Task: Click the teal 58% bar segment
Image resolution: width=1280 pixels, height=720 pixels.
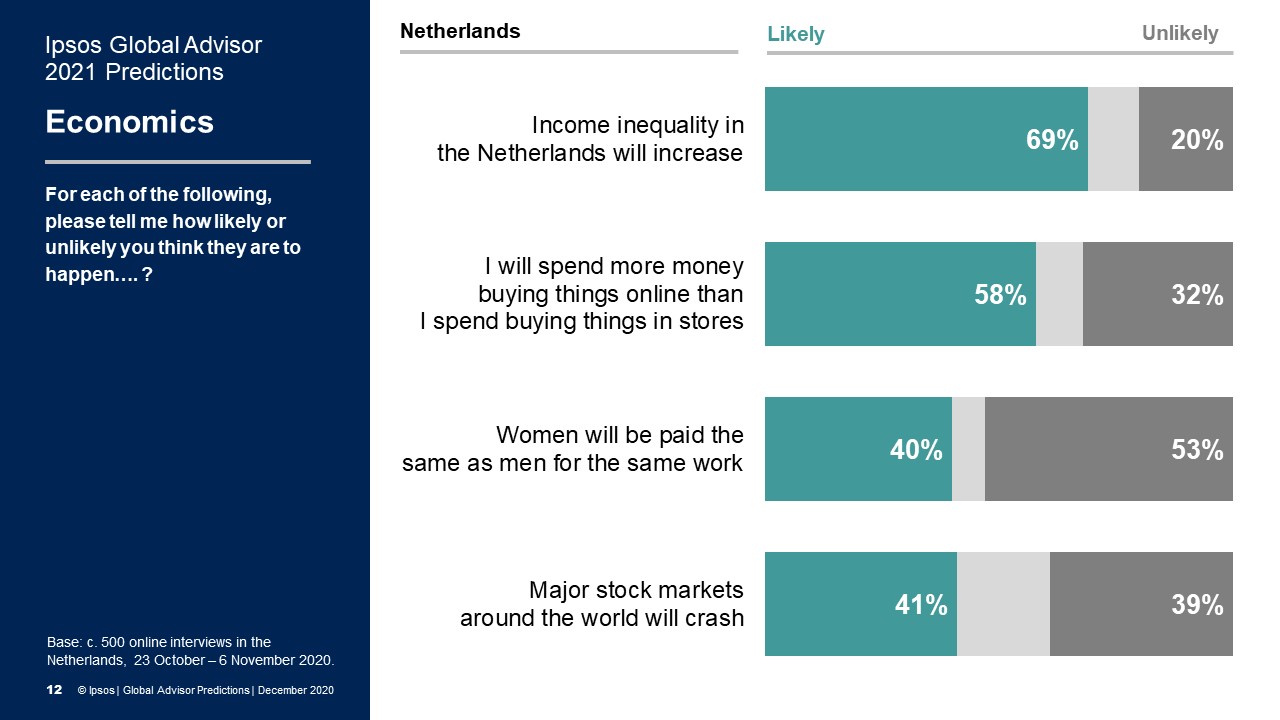Action: [900, 294]
